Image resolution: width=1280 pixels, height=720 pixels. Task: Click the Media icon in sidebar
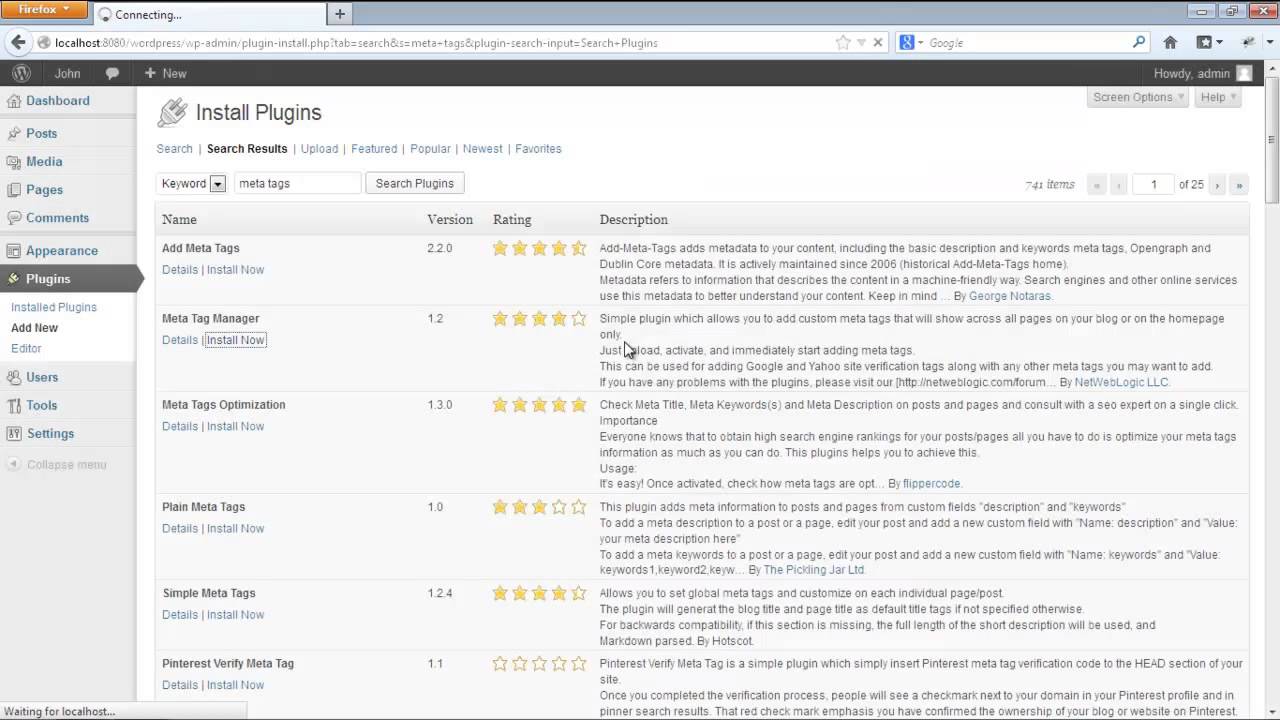pos(14,161)
